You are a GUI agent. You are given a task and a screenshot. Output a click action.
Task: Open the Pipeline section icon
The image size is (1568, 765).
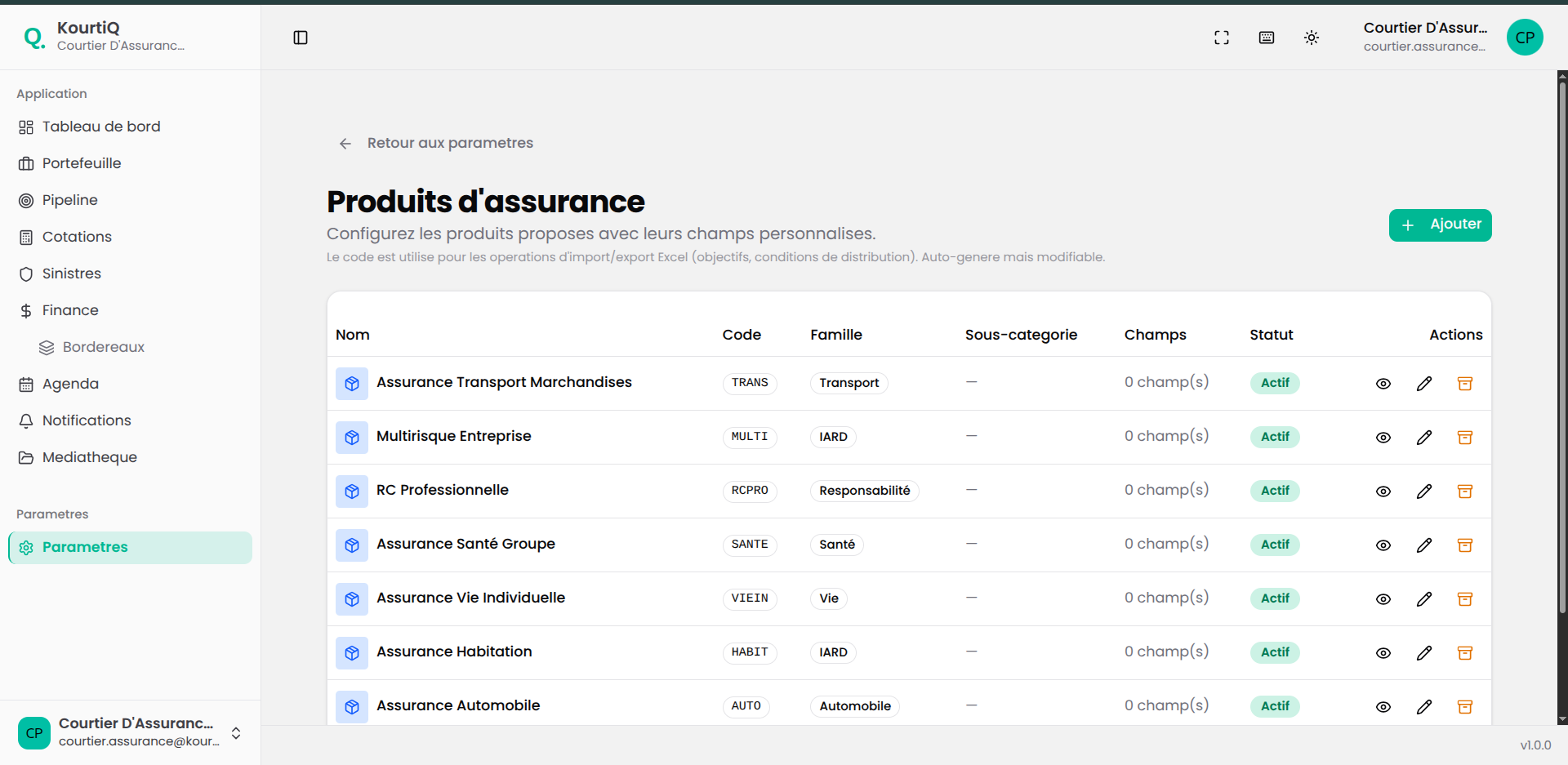pyautogui.click(x=27, y=200)
